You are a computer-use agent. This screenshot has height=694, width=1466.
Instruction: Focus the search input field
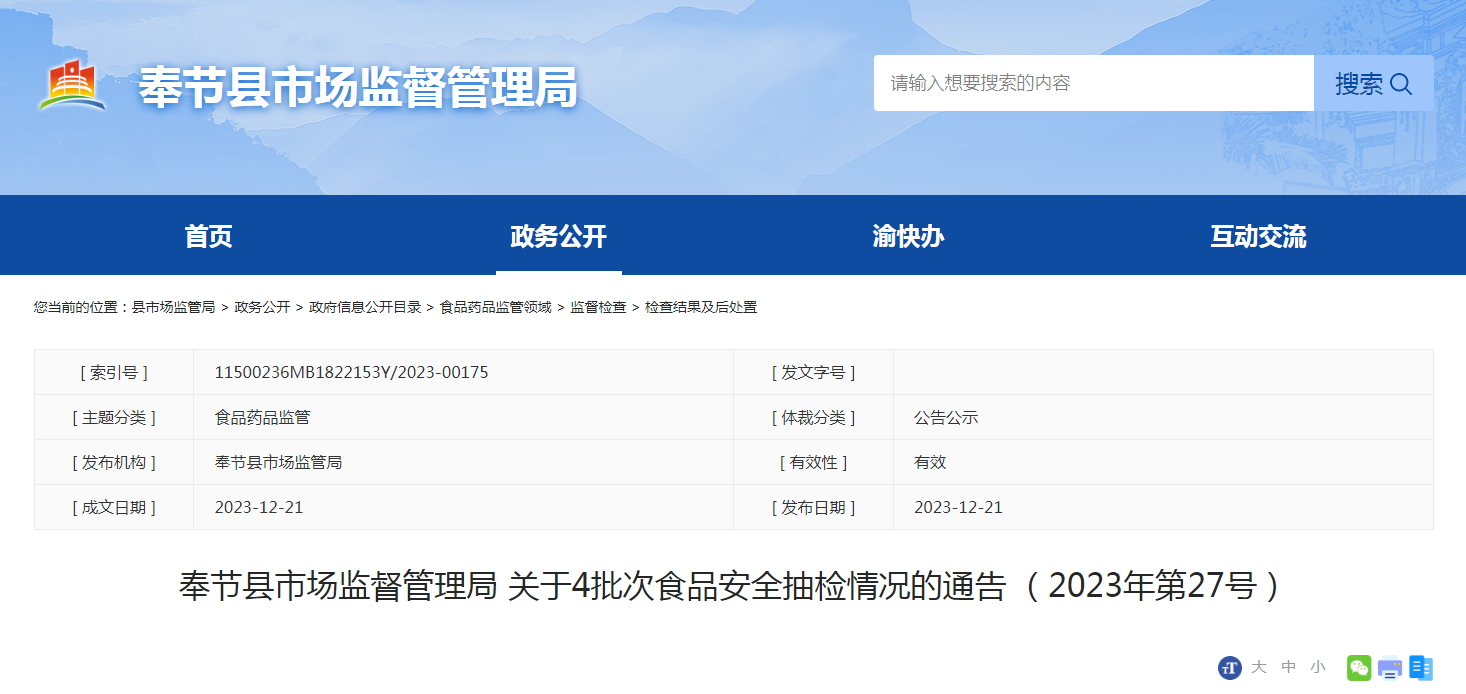click(x=1093, y=83)
